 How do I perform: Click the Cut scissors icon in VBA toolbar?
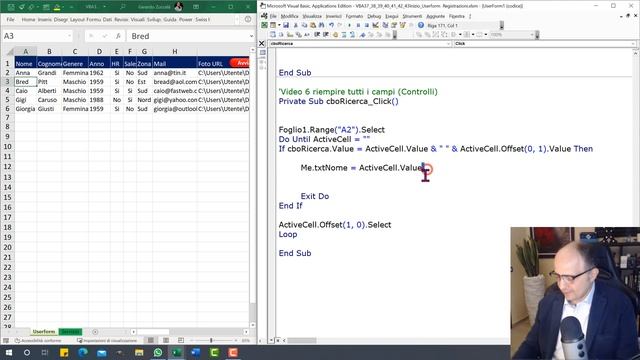pos(296,25)
